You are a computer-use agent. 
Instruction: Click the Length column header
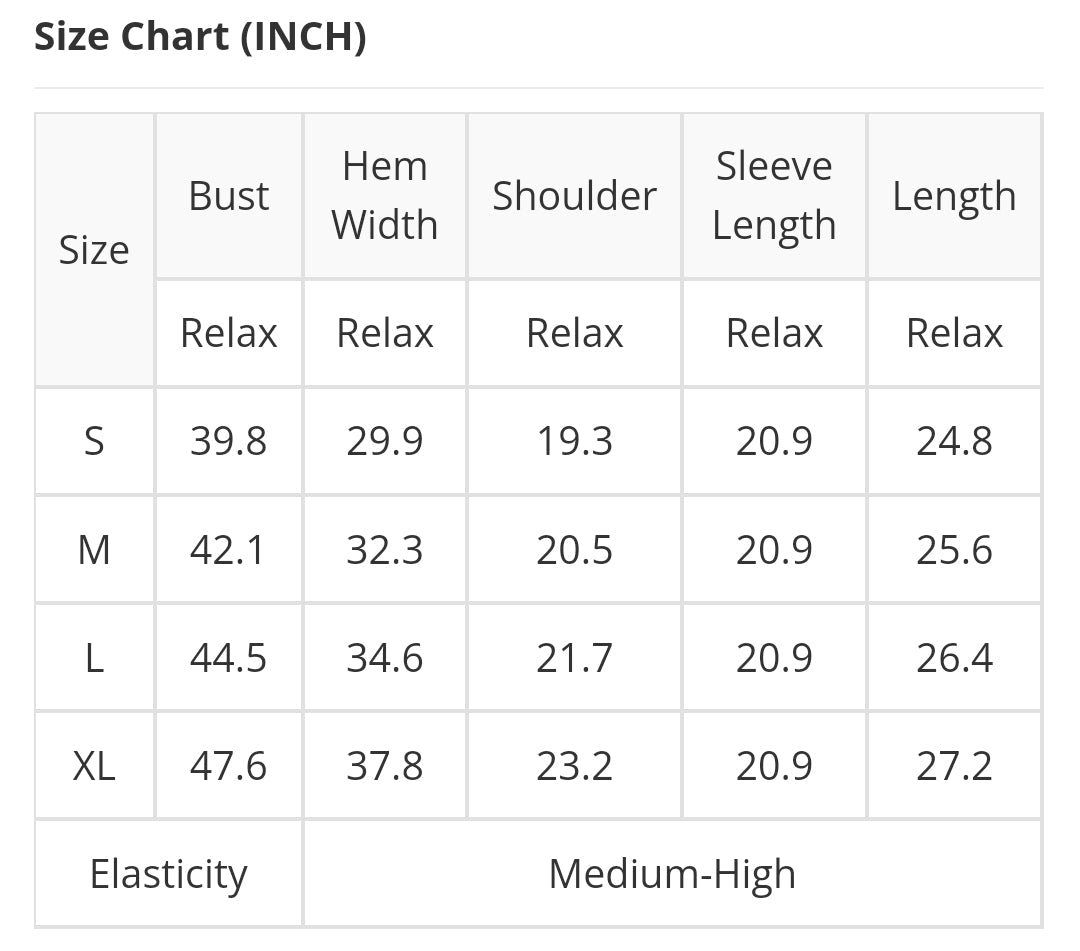(x=954, y=196)
